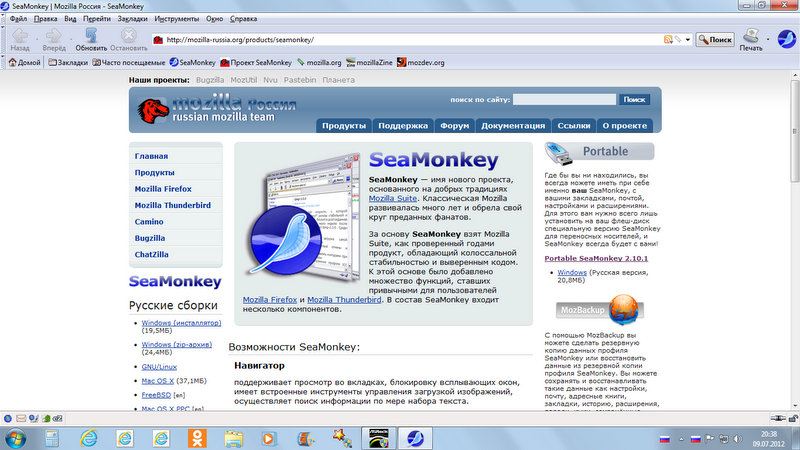Click the Остановить (Stop) toolbar button

pyautogui.click(x=129, y=40)
